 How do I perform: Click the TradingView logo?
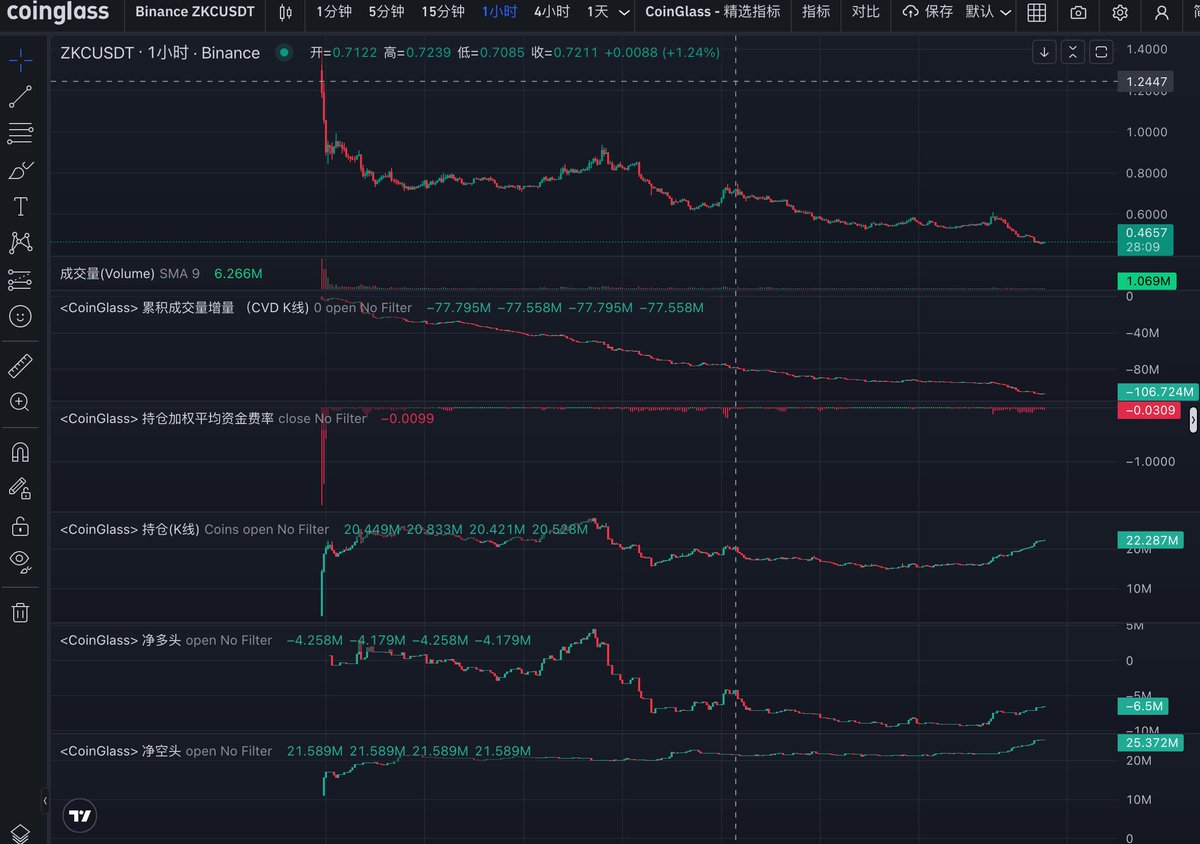click(80, 815)
